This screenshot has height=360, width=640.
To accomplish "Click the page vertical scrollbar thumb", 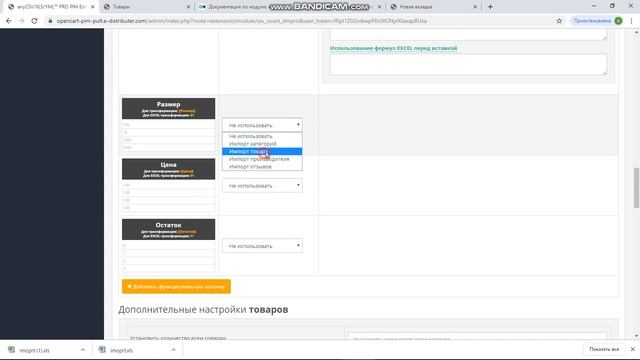I will pyautogui.click(x=636, y=188).
